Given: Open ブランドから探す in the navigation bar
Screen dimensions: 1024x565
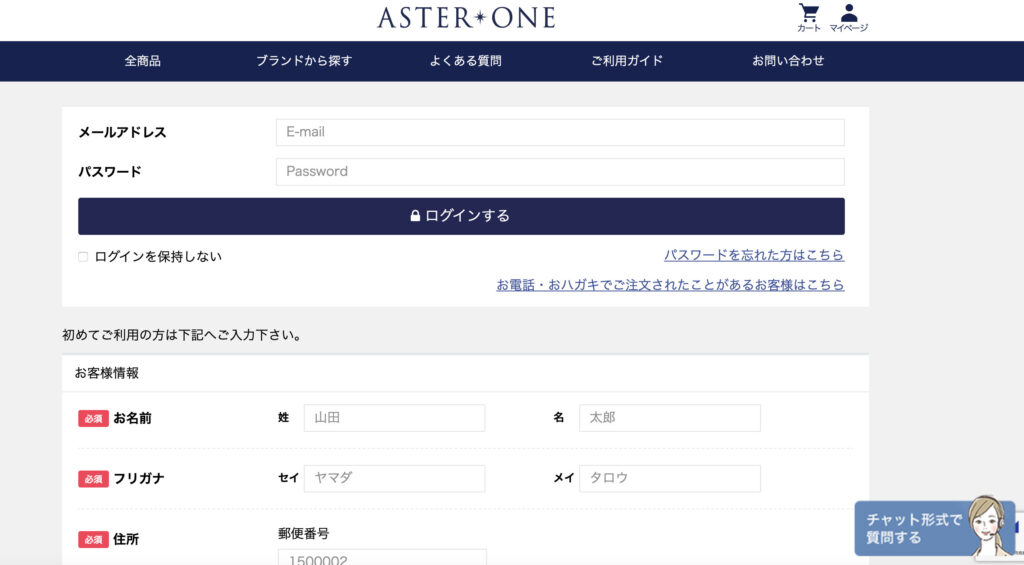Looking at the screenshot, I should (304, 61).
